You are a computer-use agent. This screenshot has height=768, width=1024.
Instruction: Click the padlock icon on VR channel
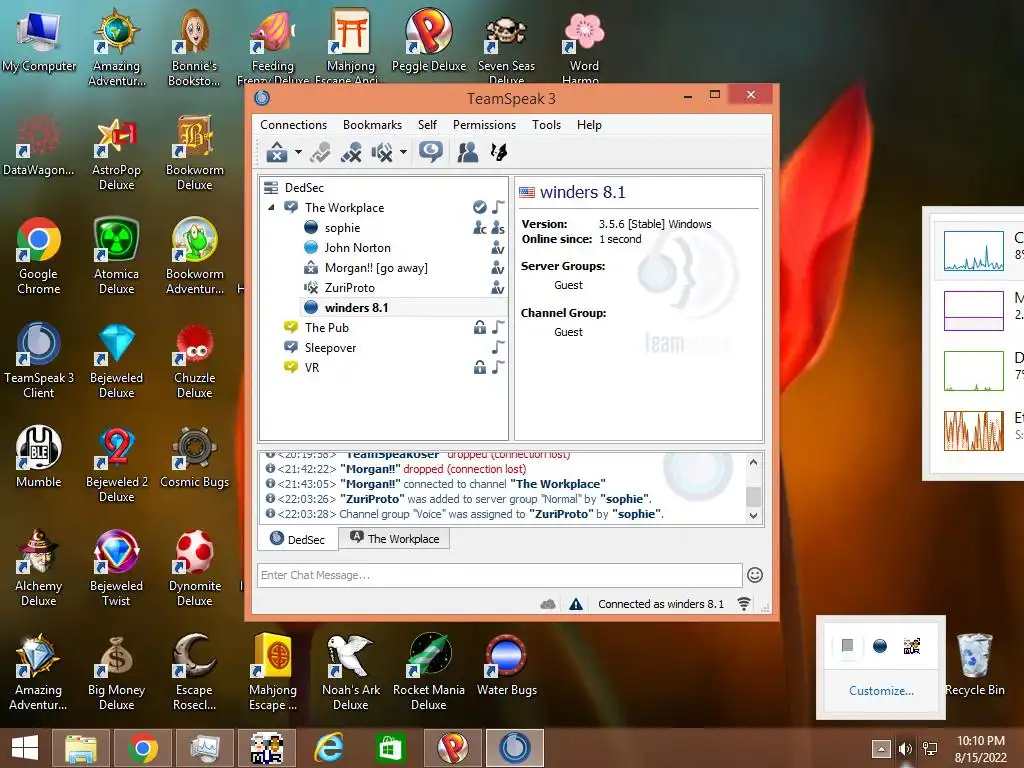[x=480, y=367]
